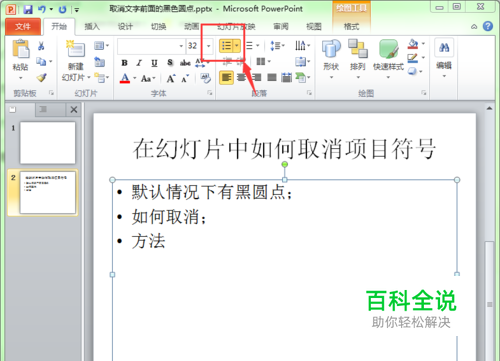Toggle Underline formatting
The height and width of the screenshot is (361, 500).
pos(154,63)
